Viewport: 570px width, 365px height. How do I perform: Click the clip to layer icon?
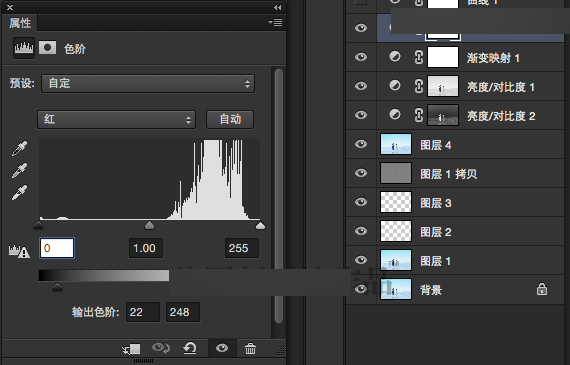click(x=131, y=349)
